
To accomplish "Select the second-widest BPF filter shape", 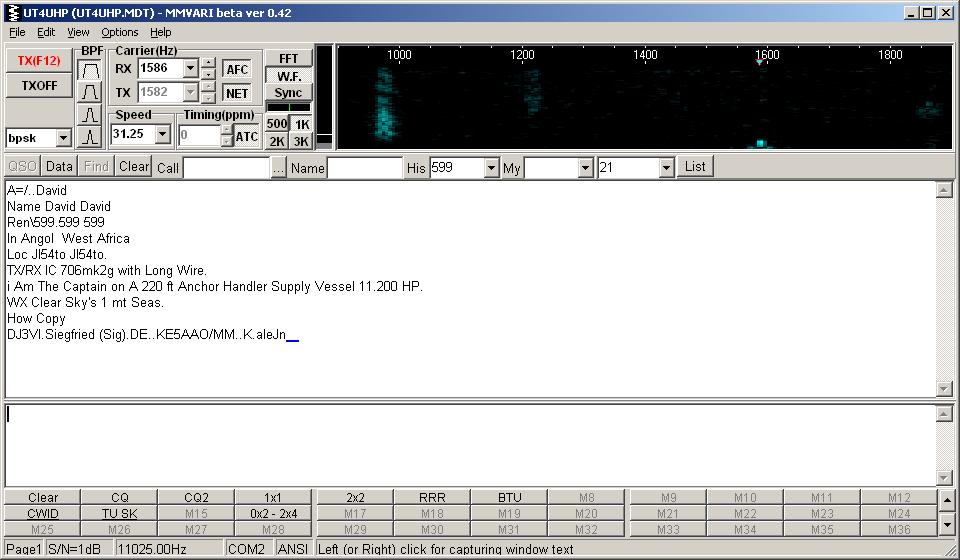I will coord(90,92).
